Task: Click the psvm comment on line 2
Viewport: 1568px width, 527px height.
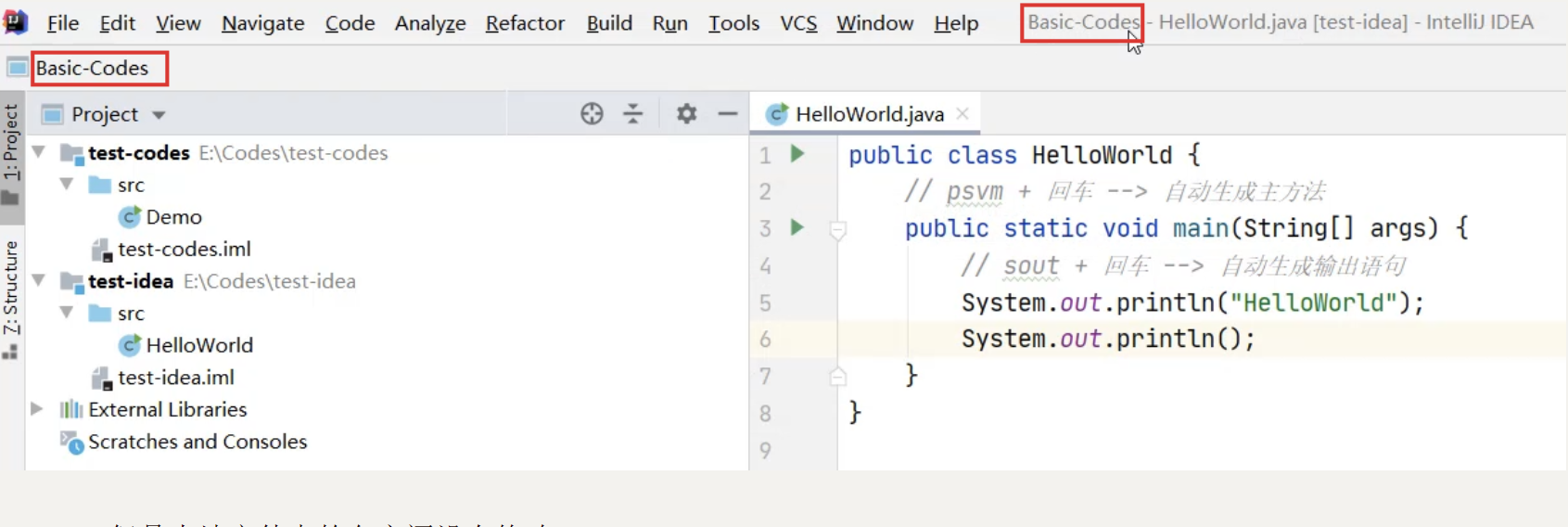Action: (1115, 191)
